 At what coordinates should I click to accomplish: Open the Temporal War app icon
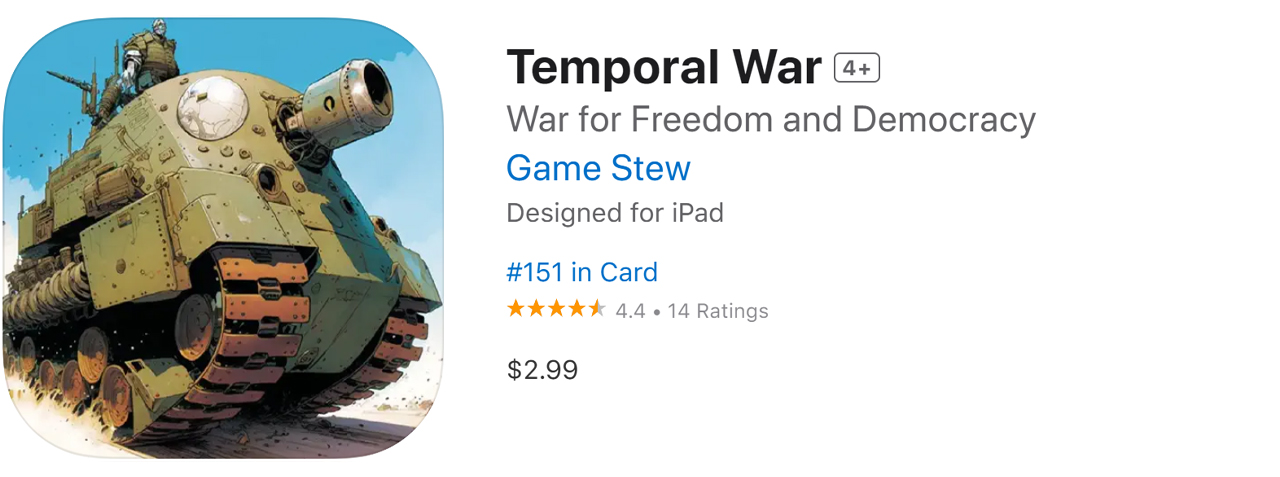222,238
